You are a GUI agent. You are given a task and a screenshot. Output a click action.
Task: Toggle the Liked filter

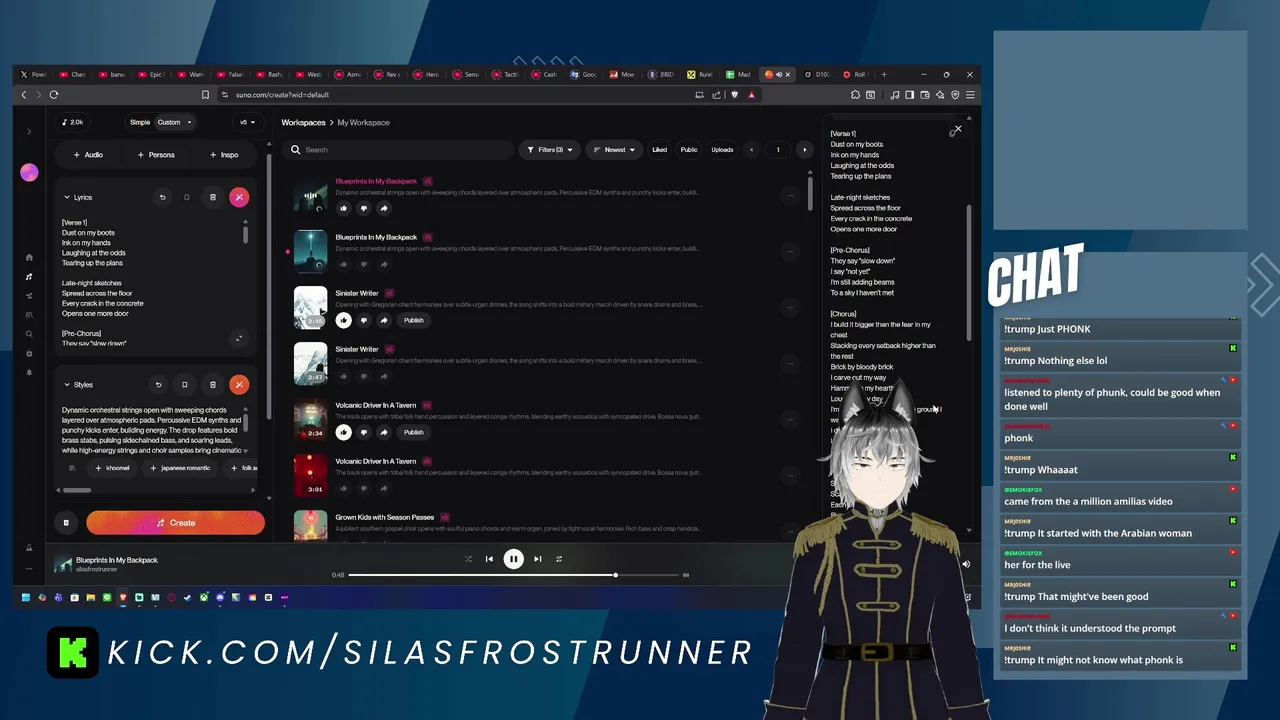click(x=659, y=150)
